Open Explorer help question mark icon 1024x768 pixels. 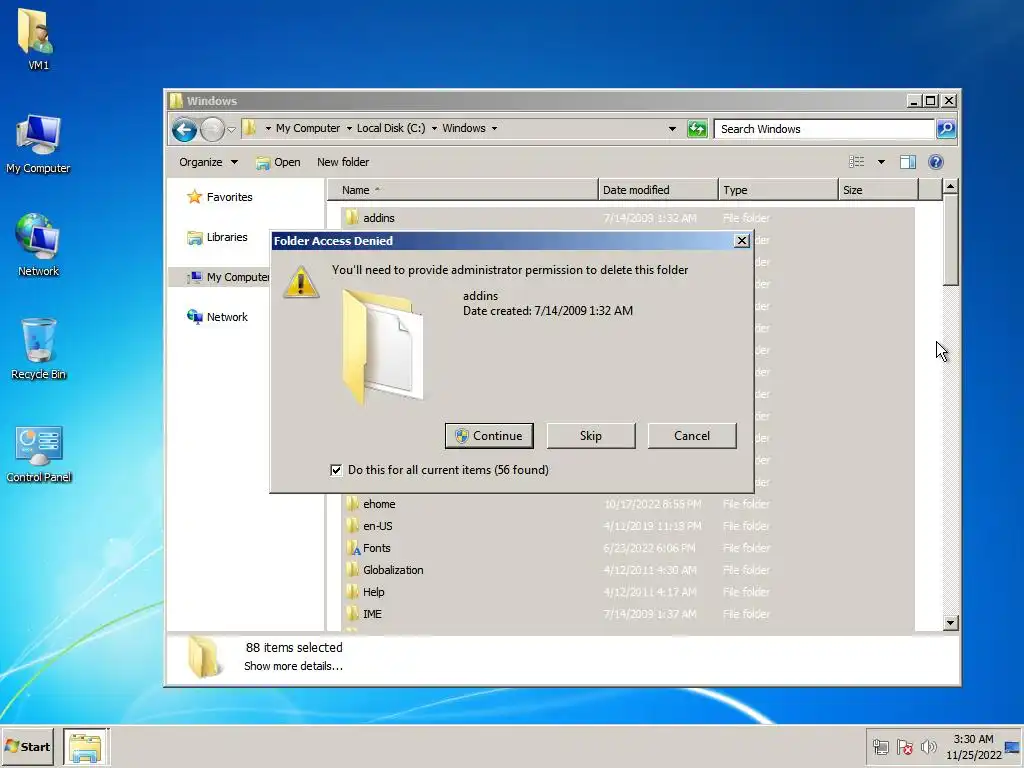click(x=935, y=162)
